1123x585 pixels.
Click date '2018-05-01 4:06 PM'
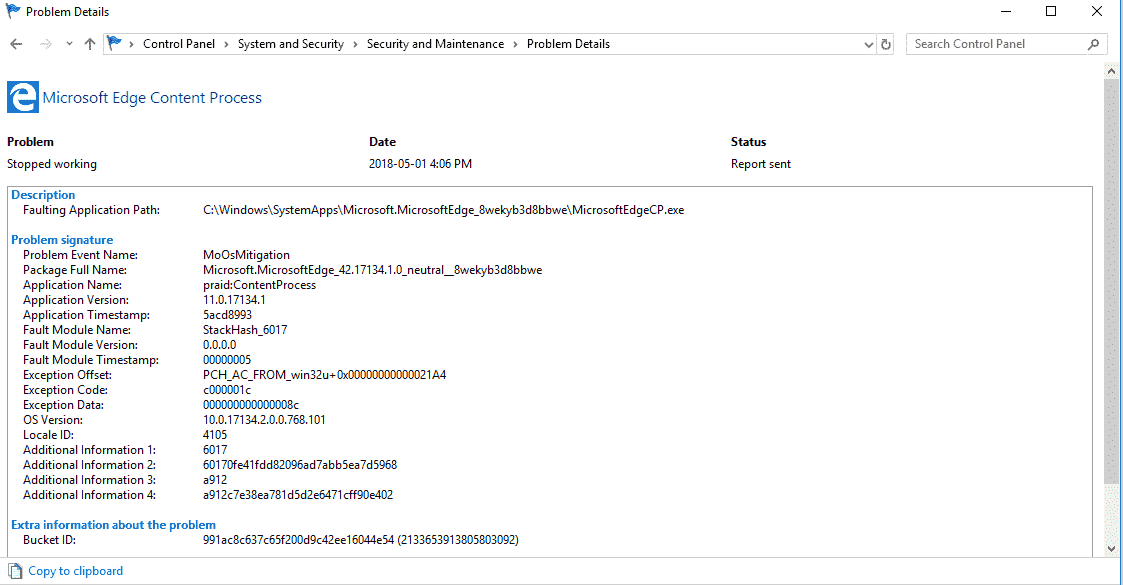(420, 164)
